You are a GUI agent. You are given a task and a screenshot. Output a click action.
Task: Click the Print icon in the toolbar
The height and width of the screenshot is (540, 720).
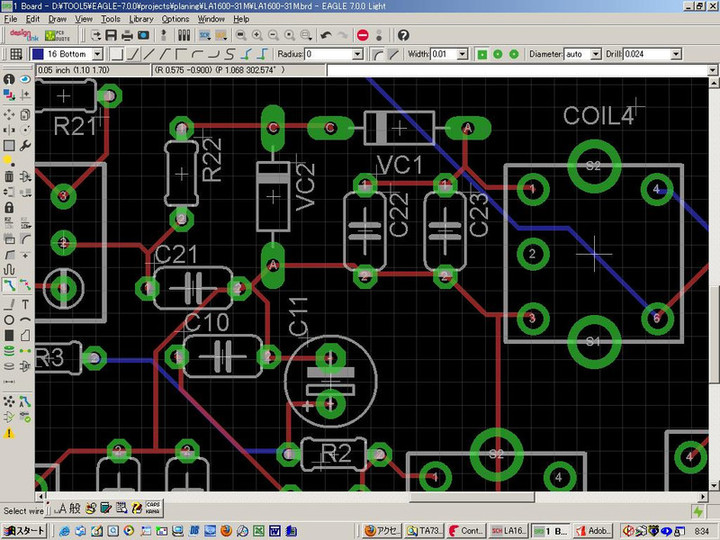click(x=127, y=35)
